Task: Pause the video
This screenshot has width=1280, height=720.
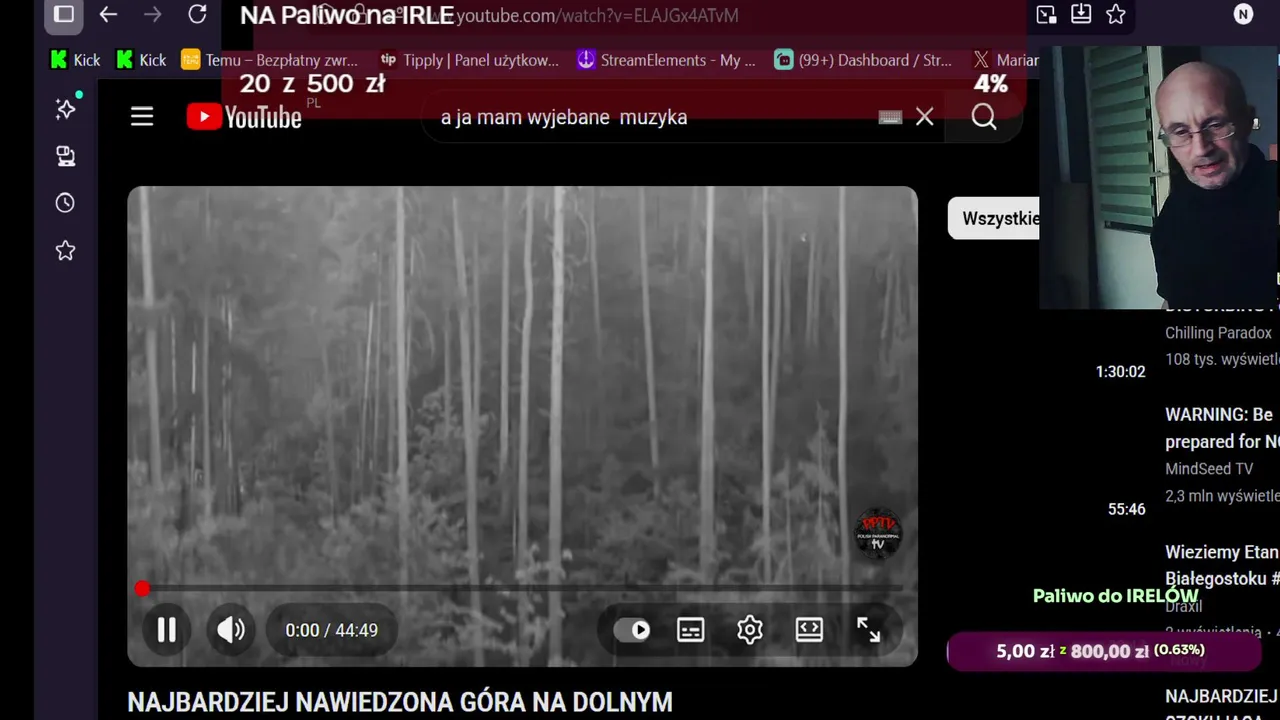Action: tap(166, 630)
